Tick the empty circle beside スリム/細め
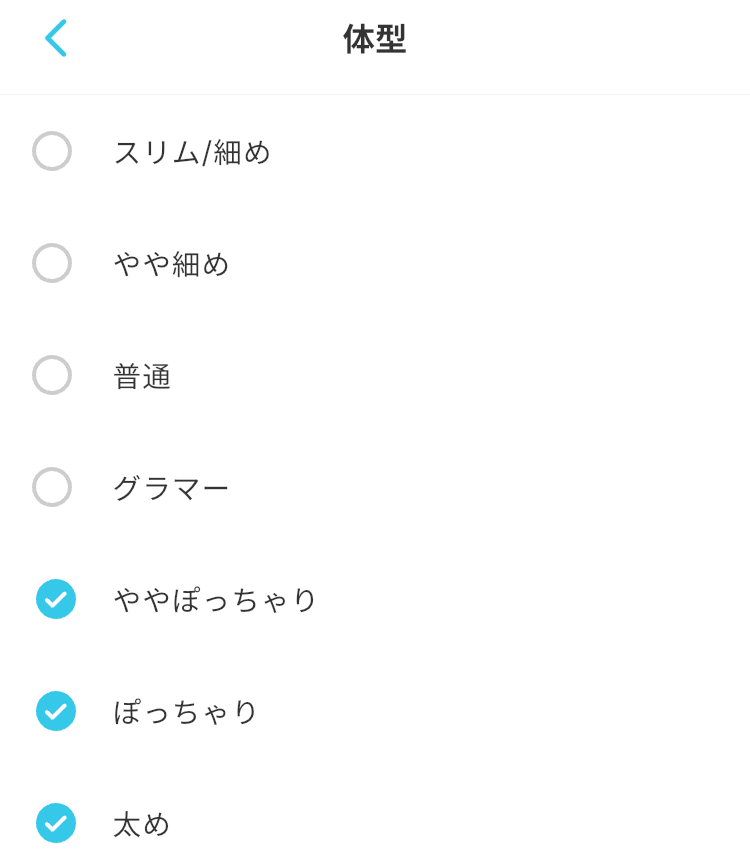The image size is (750, 857). click(x=52, y=151)
